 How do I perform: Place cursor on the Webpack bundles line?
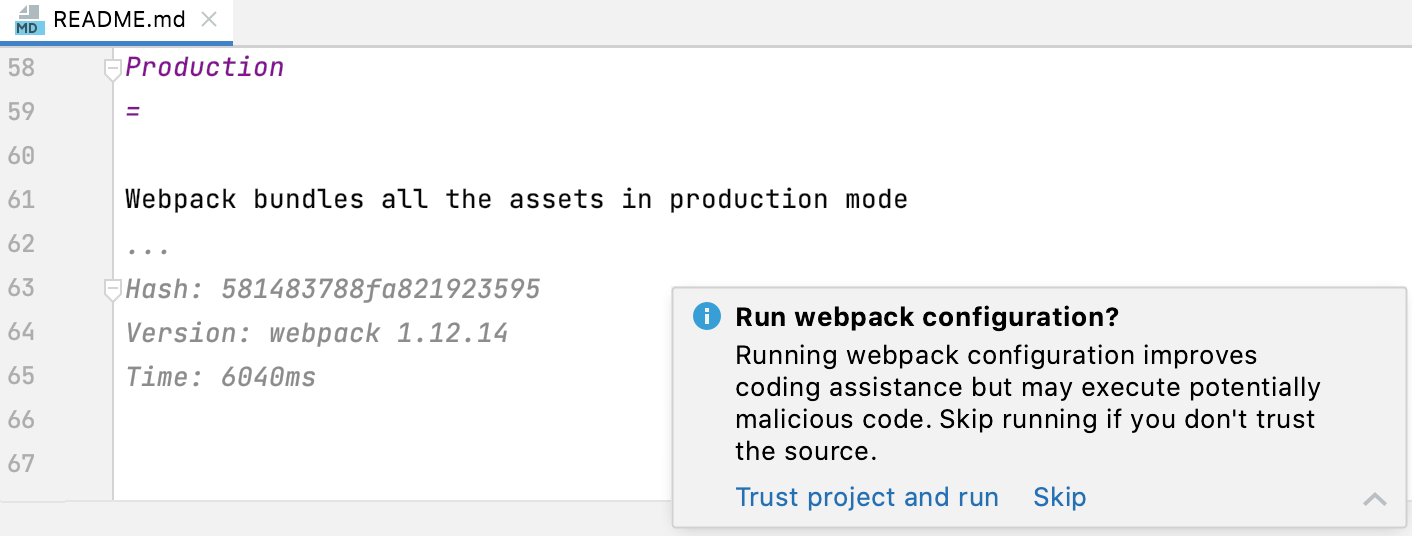coord(516,199)
